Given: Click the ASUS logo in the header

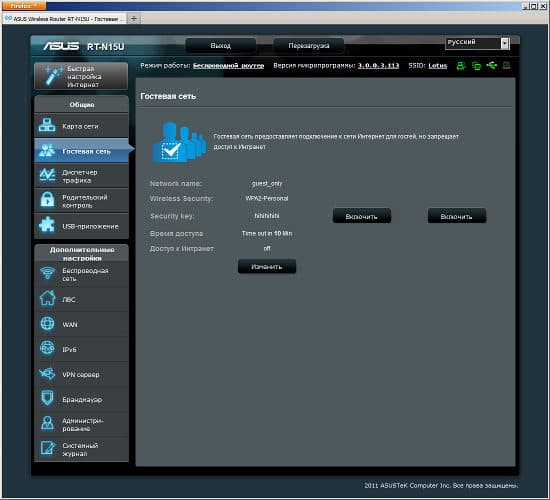Looking at the screenshot, I should [x=61, y=46].
